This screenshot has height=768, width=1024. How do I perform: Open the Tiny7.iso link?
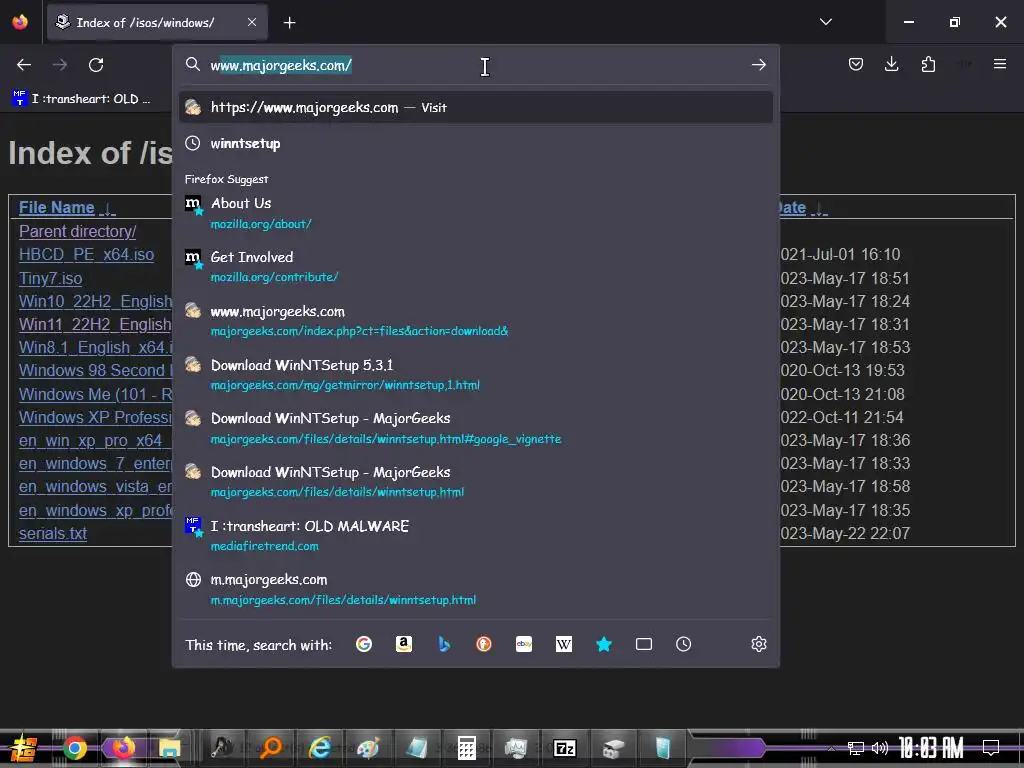pyautogui.click(x=50, y=278)
